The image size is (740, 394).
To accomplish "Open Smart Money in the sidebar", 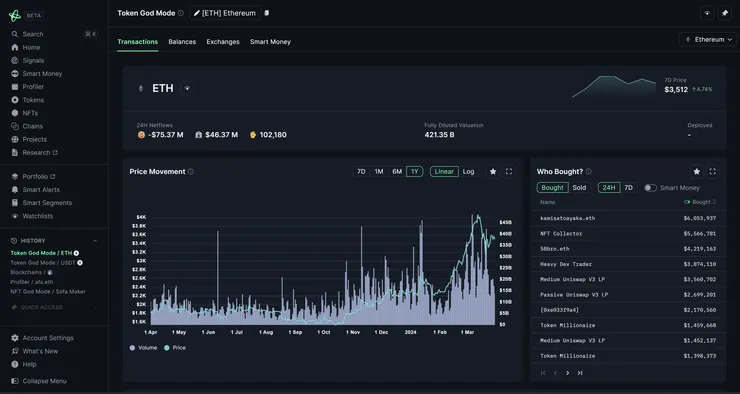I will 42,74.
